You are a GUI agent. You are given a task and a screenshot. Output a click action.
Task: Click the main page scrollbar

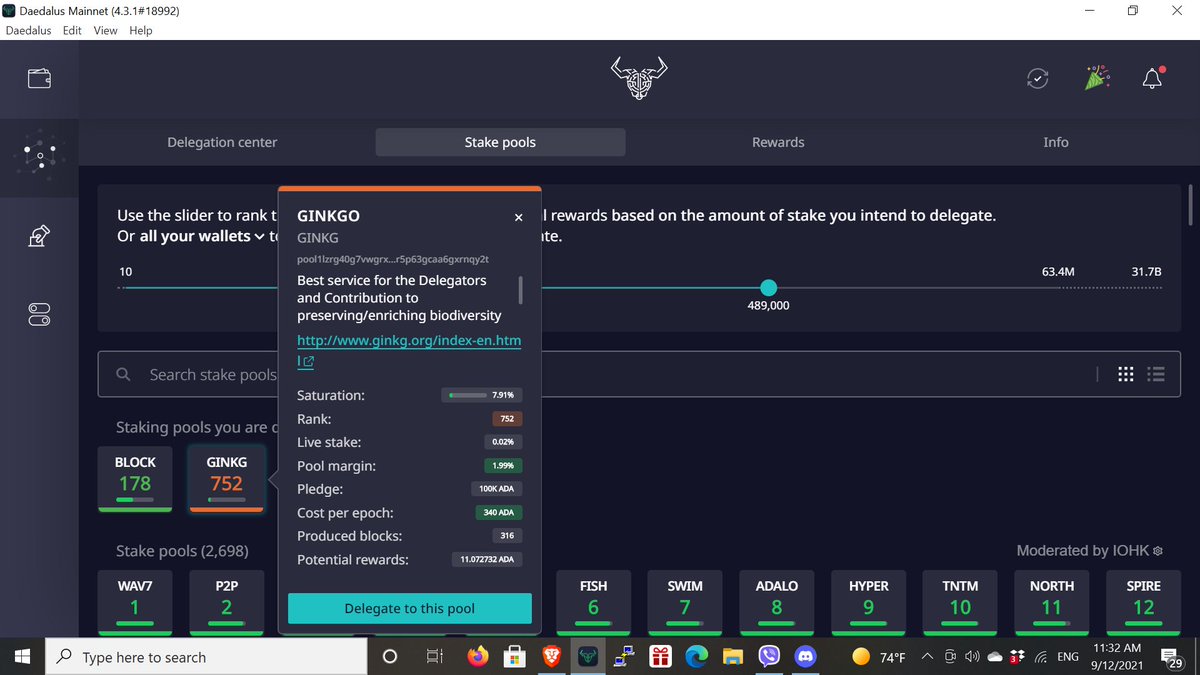1190,205
